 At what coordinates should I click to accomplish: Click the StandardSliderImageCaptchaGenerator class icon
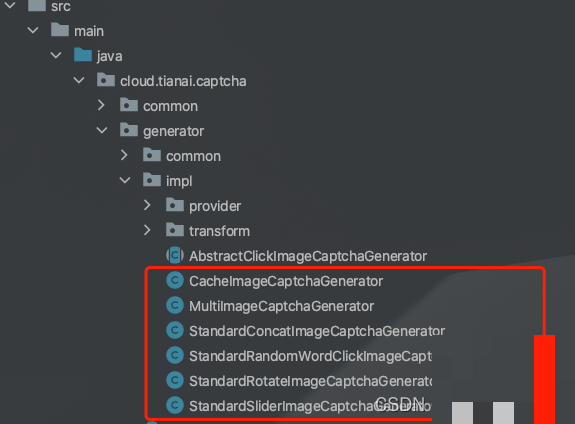(x=175, y=406)
